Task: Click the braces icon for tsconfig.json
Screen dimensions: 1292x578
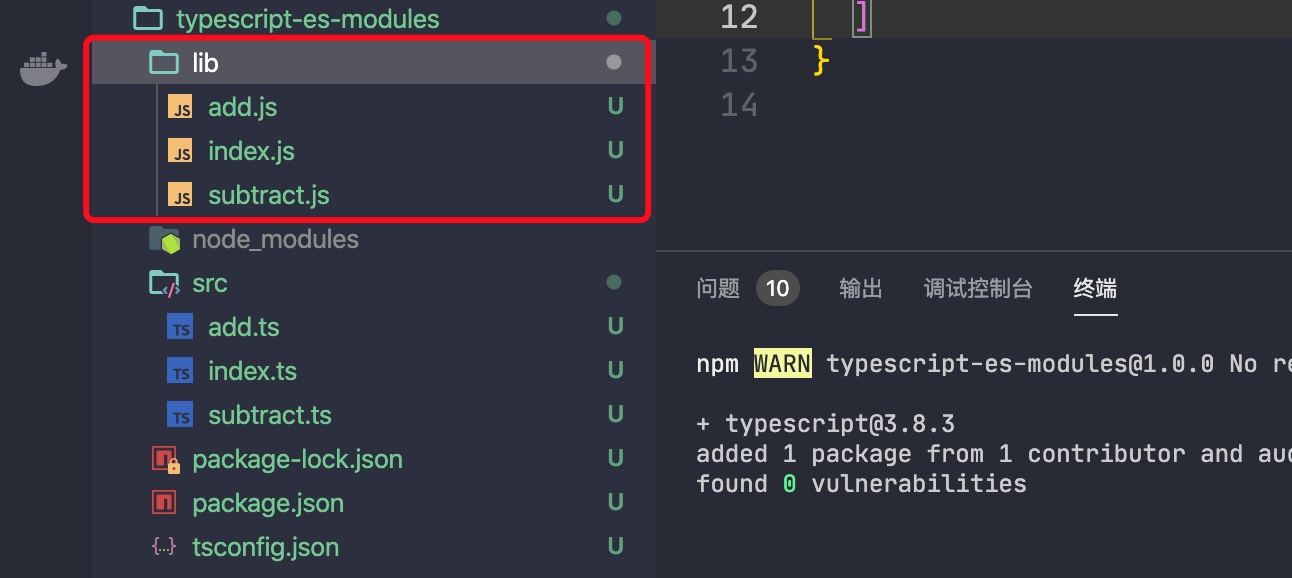Action: click(164, 548)
